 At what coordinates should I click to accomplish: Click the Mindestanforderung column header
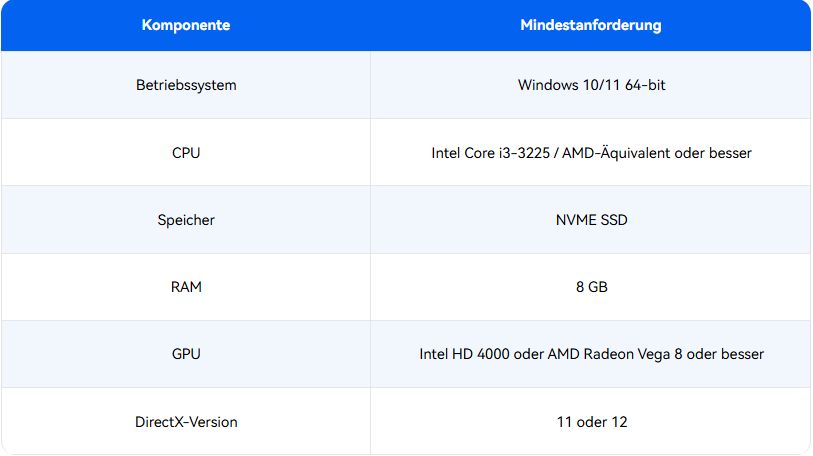point(591,25)
